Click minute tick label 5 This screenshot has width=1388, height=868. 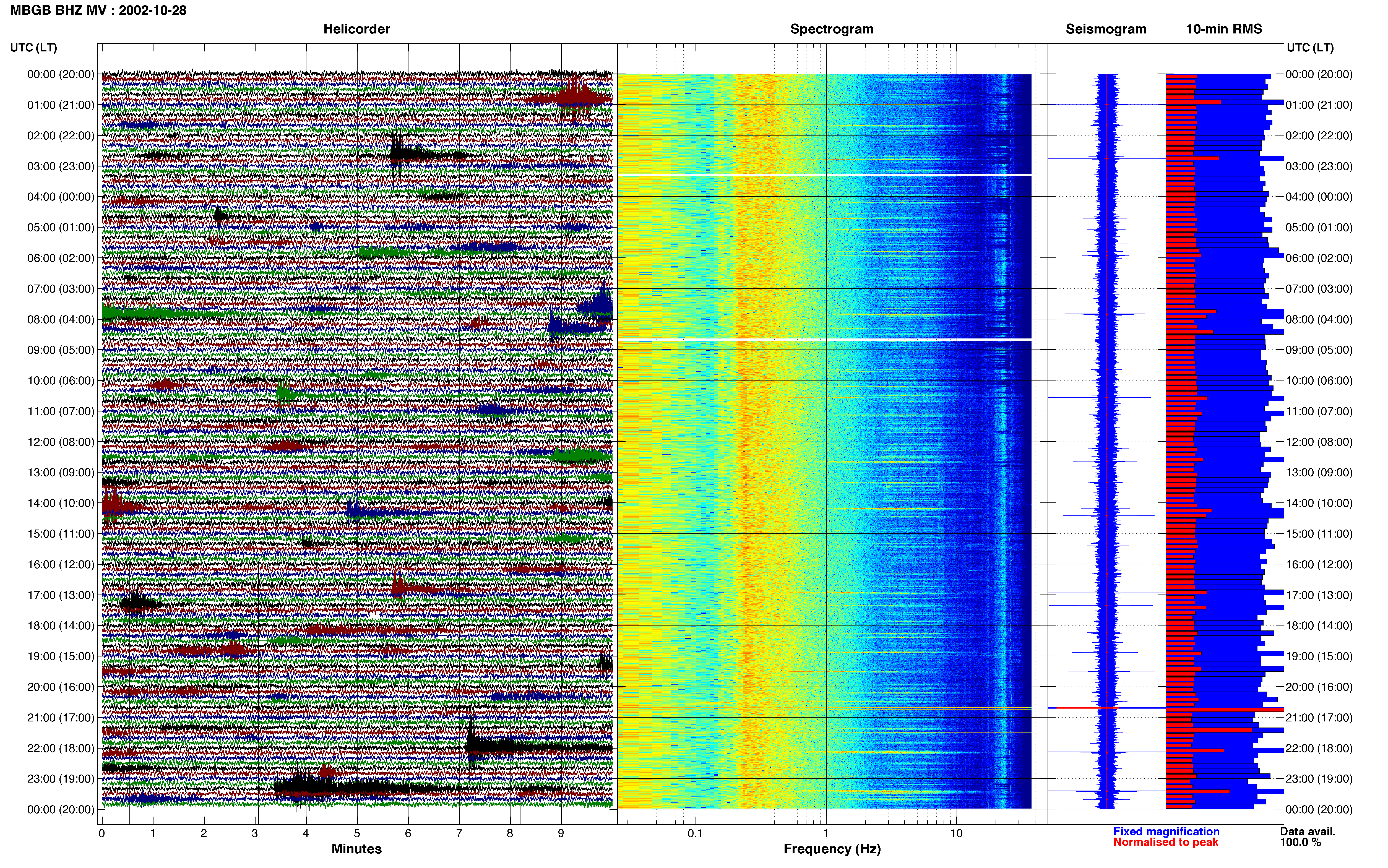pyautogui.click(x=357, y=833)
